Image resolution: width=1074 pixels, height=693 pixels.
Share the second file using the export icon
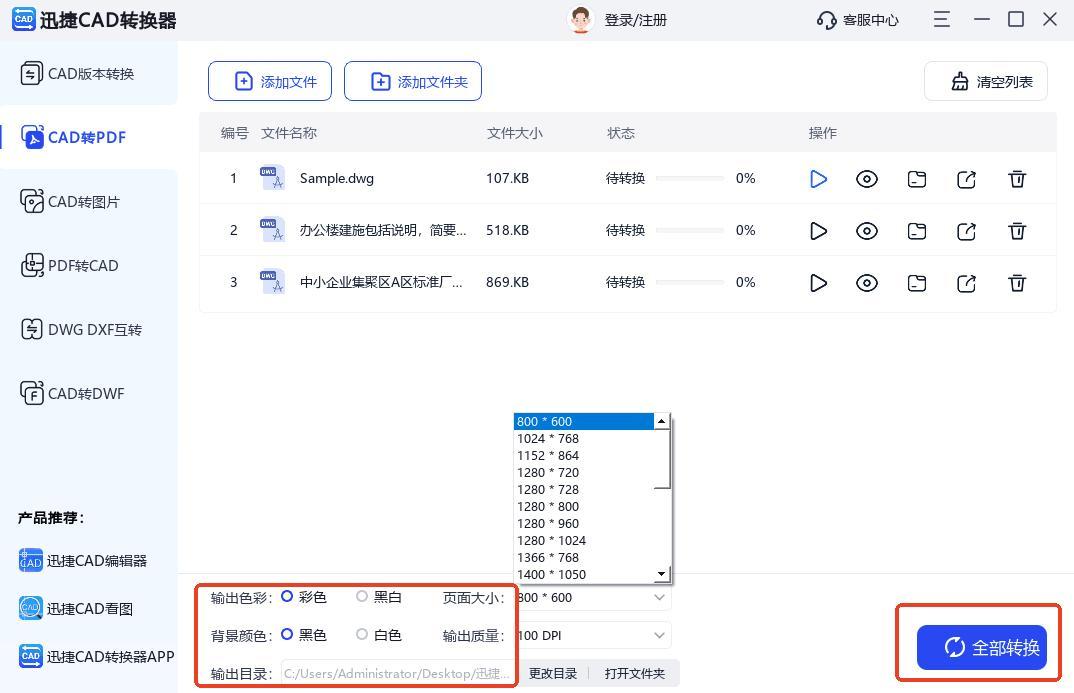click(x=966, y=231)
